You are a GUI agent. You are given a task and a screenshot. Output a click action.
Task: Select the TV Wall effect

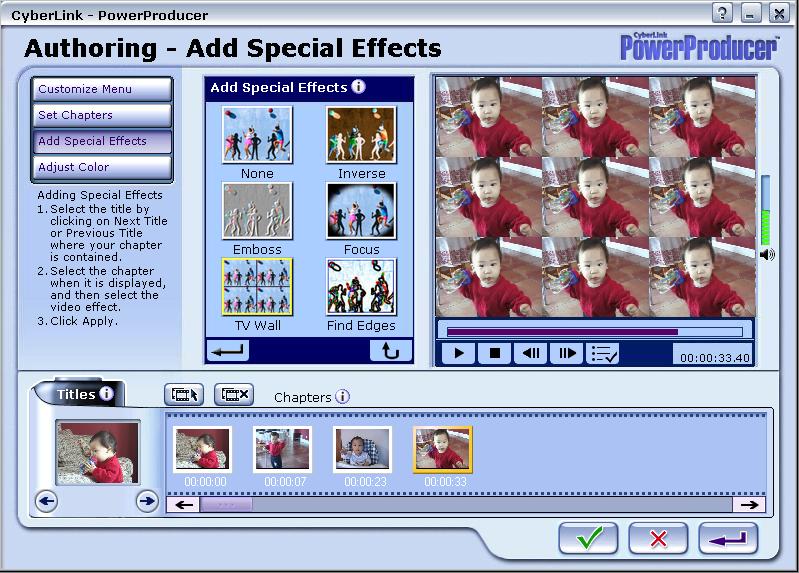tap(257, 288)
